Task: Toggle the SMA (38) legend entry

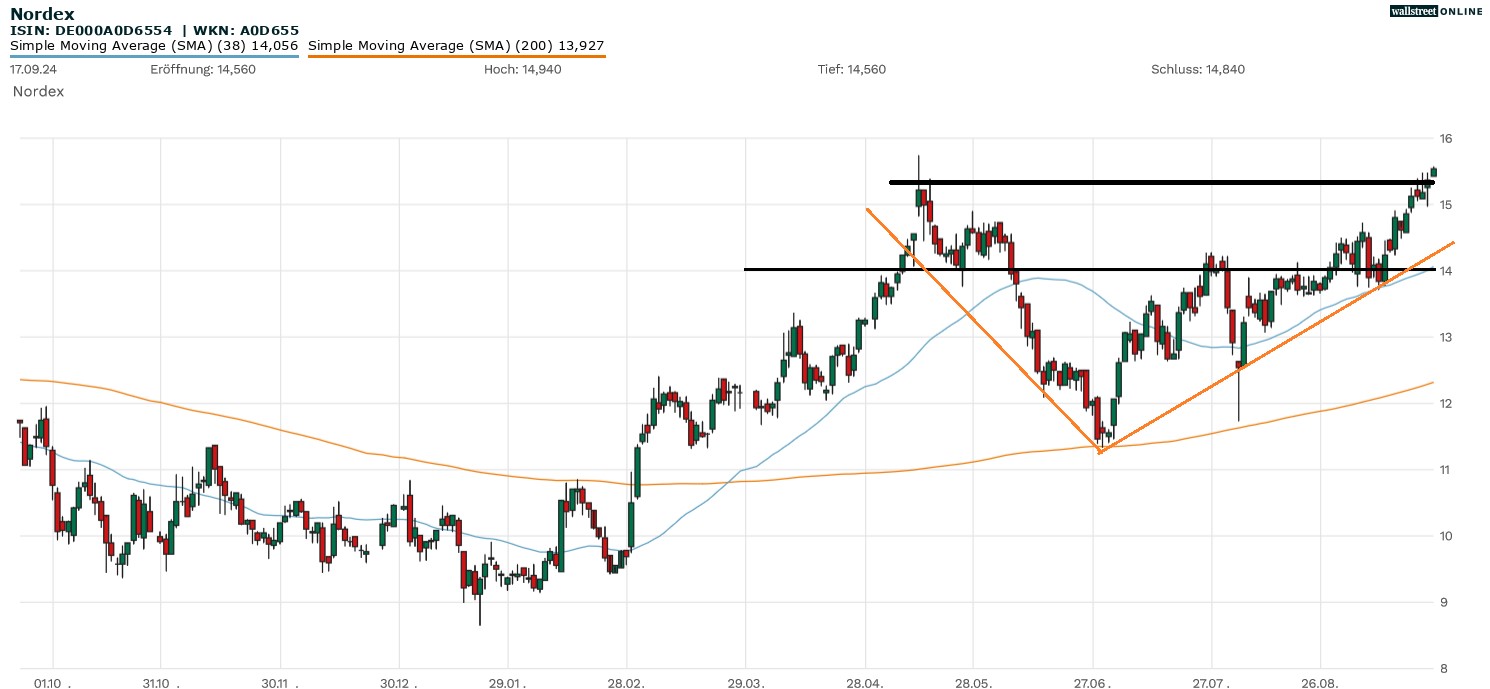Action: pos(154,46)
